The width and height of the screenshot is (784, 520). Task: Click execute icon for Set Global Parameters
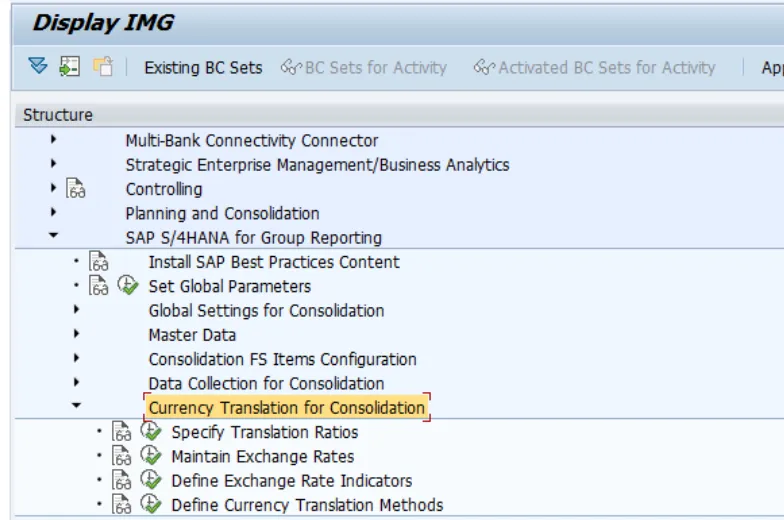click(127, 286)
